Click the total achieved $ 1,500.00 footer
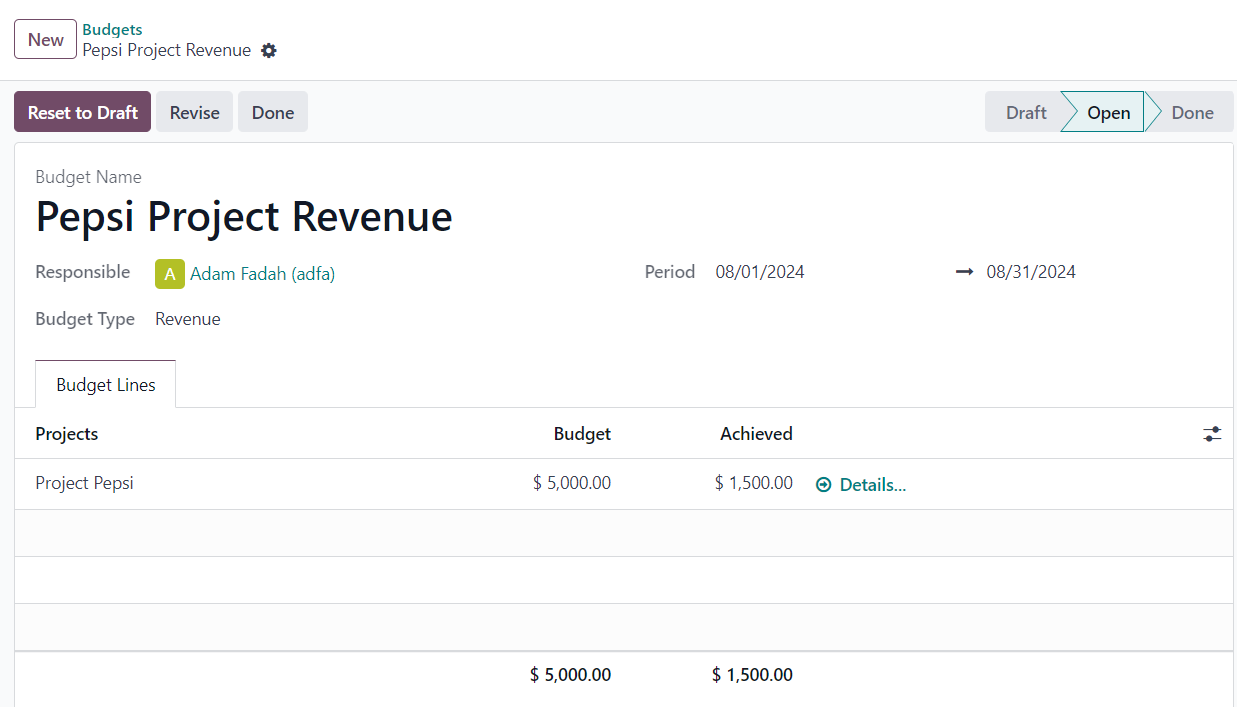This screenshot has height=707, width=1237. tap(752, 675)
